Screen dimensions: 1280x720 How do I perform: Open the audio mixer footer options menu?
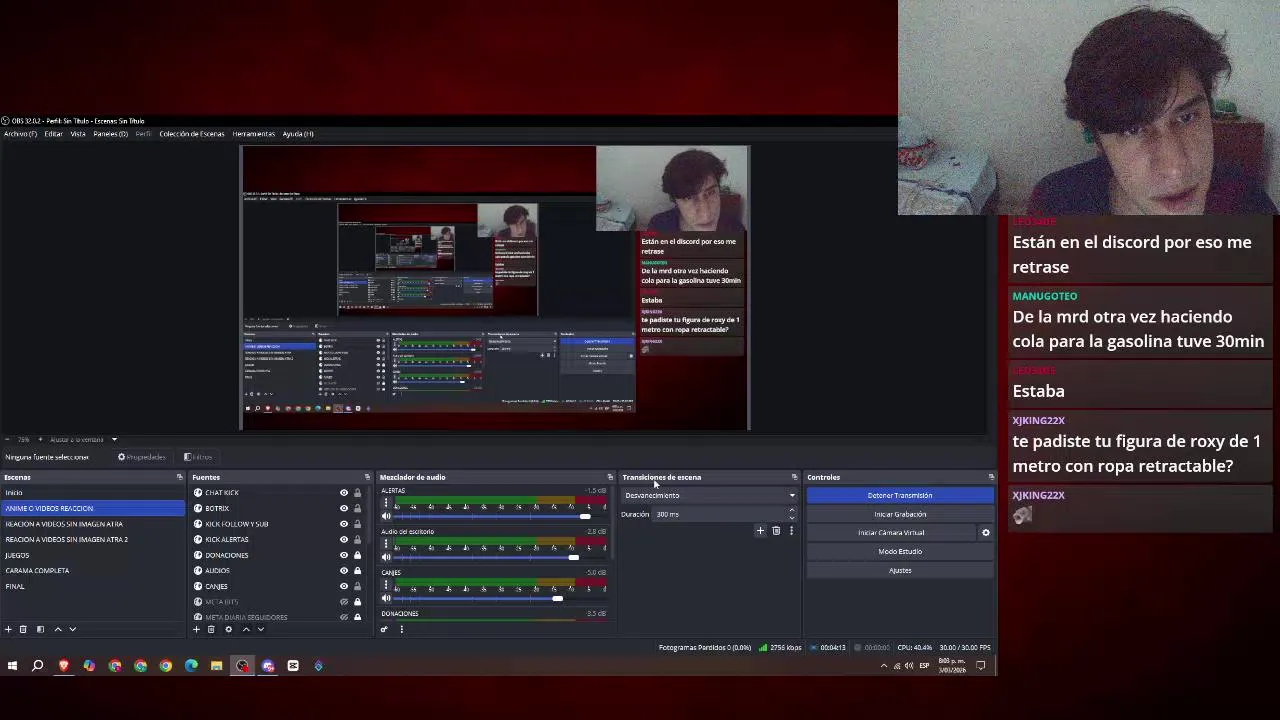coord(401,629)
